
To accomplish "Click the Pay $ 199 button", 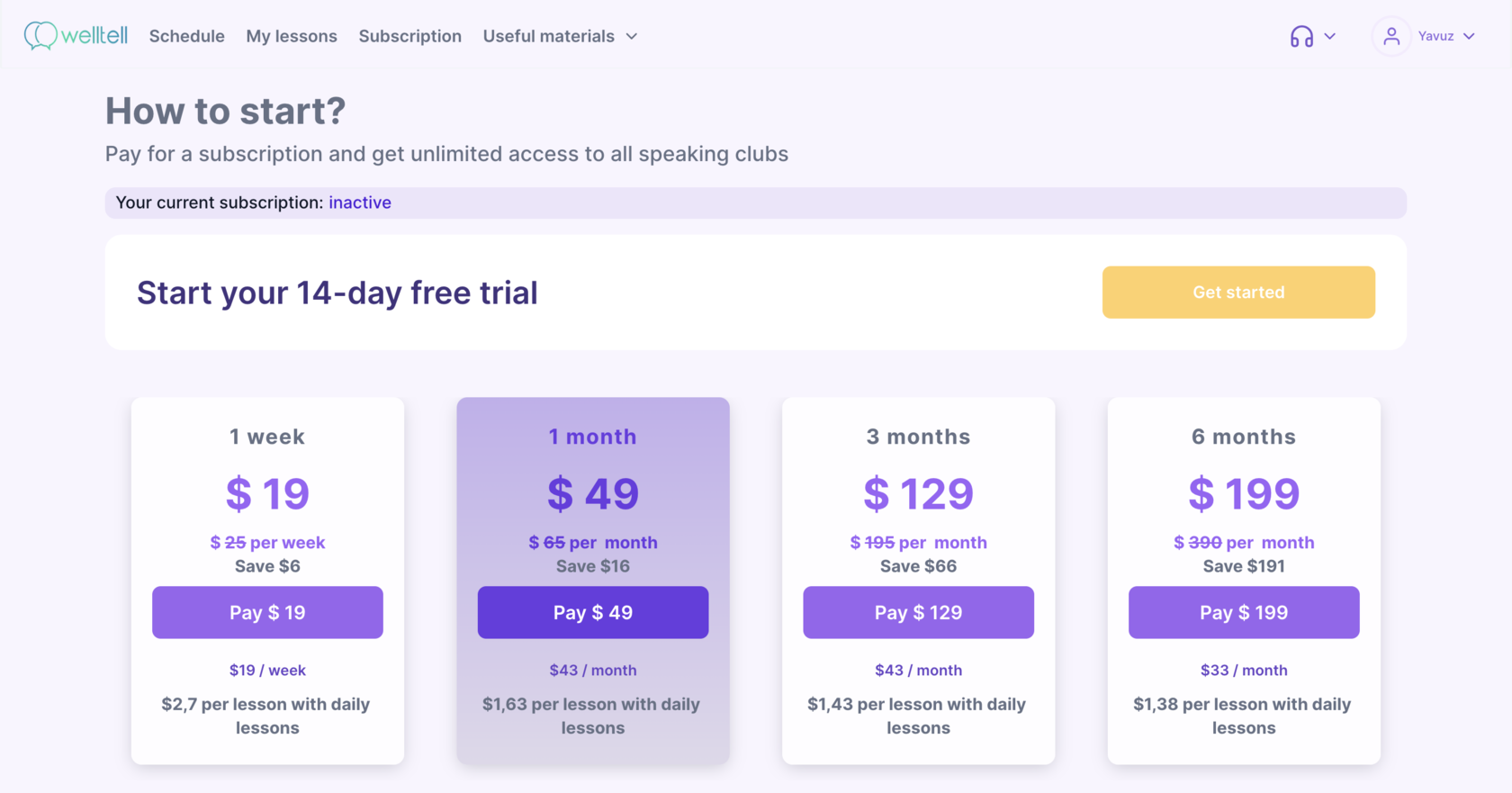I will 1244,612.
